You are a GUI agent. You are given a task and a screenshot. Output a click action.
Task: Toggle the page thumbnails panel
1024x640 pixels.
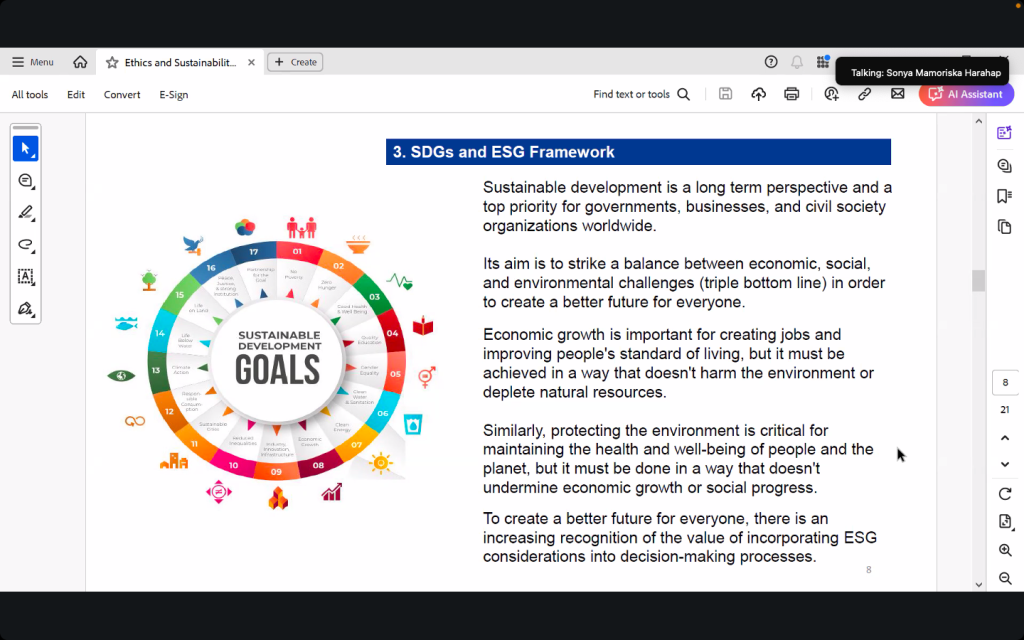coord(1004,228)
